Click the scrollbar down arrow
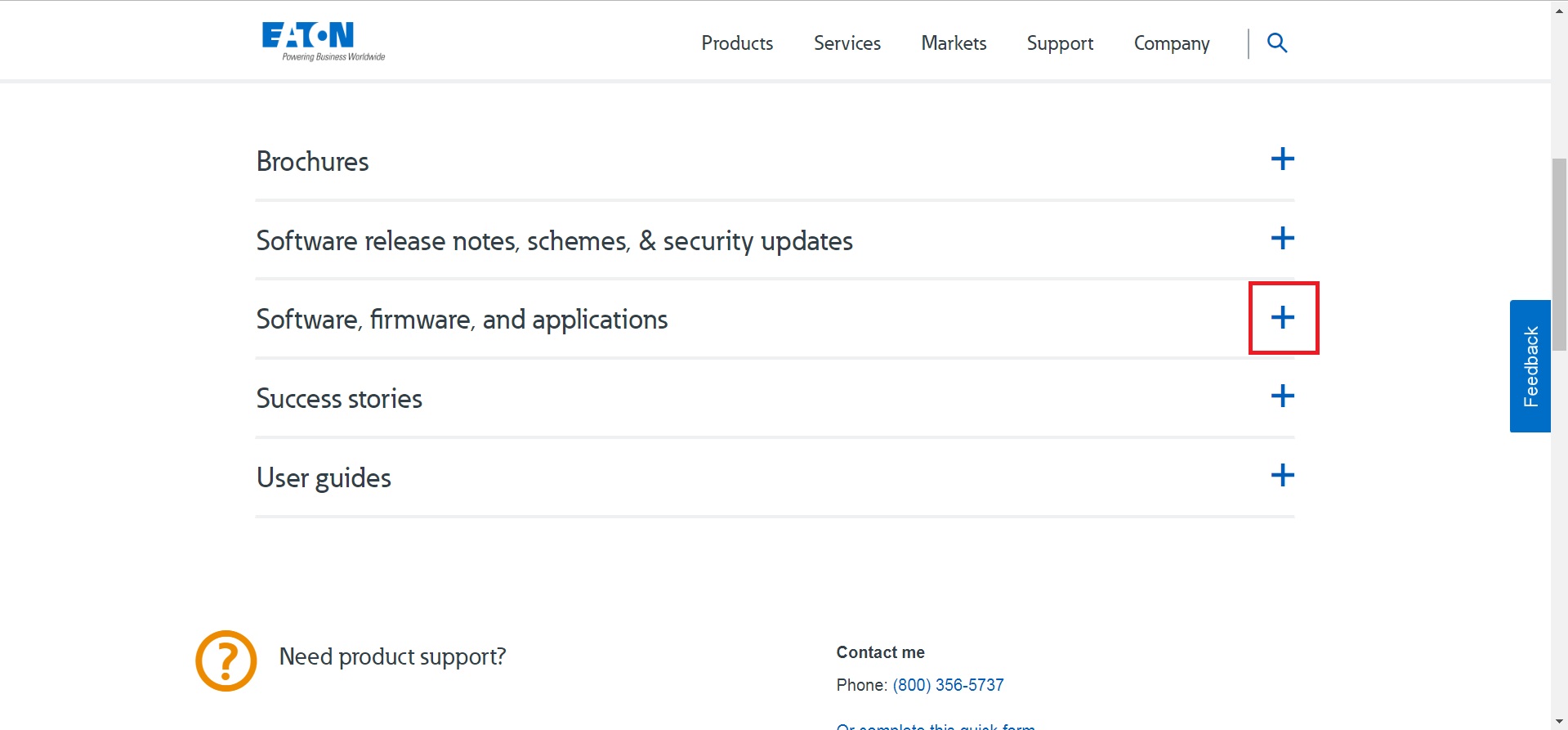The width and height of the screenshot is (1568, 730). [x=1559, y=722]
